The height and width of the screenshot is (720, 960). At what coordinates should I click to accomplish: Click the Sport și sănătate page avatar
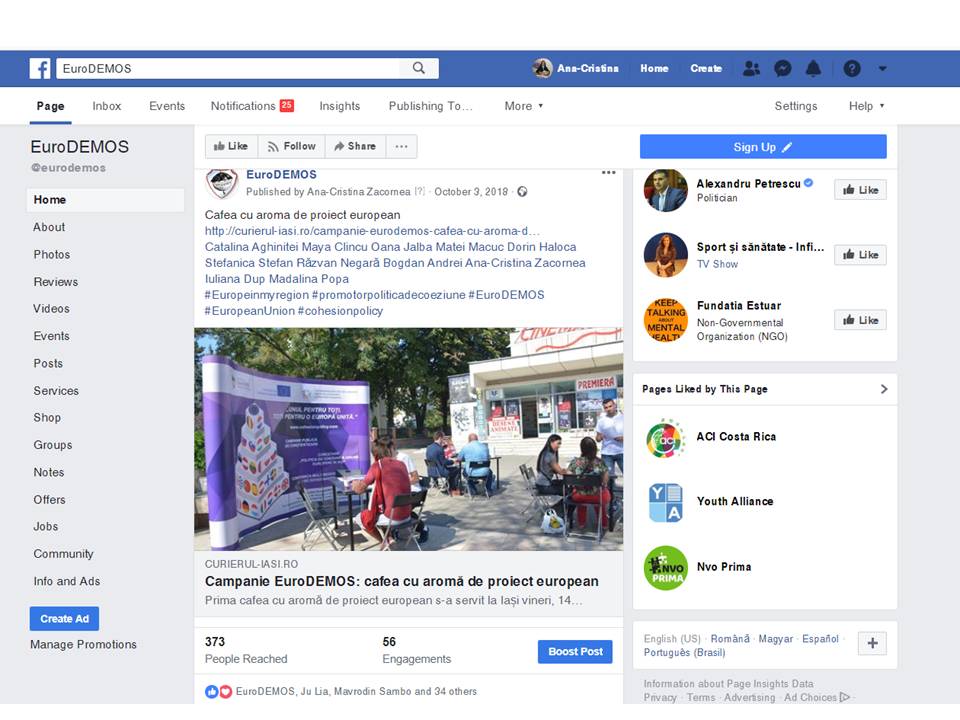(x=666, y=255)
